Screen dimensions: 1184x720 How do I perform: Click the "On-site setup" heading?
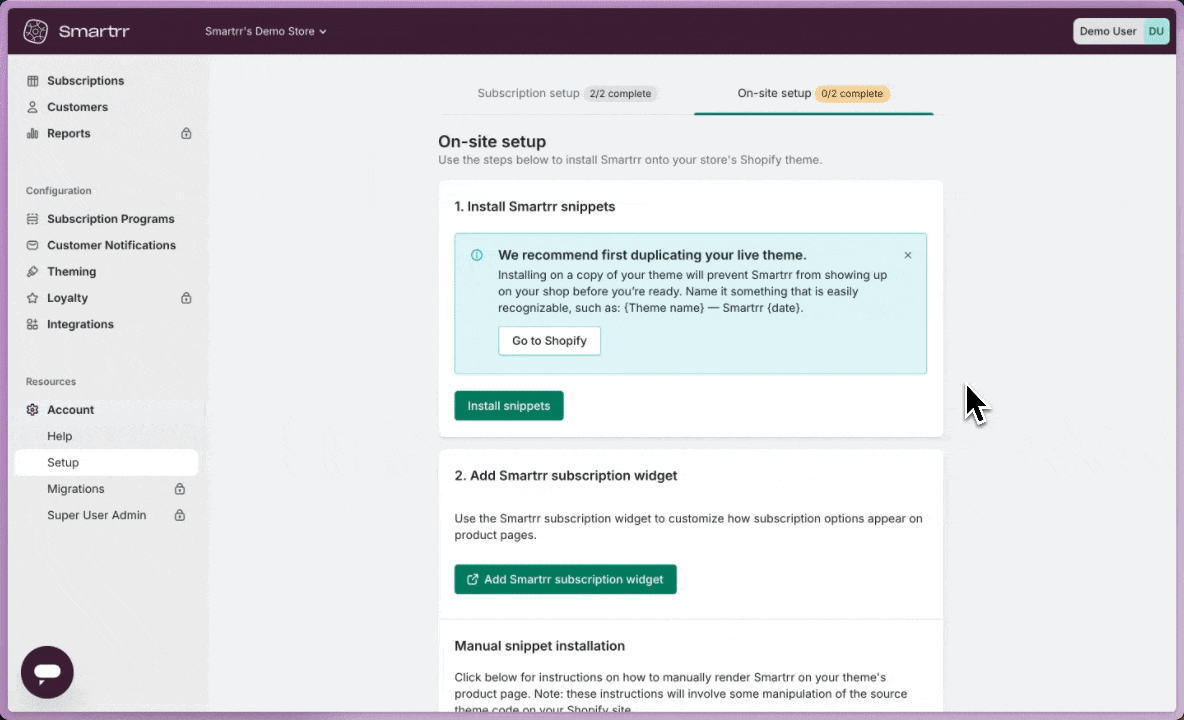click(x=492, y=142)
